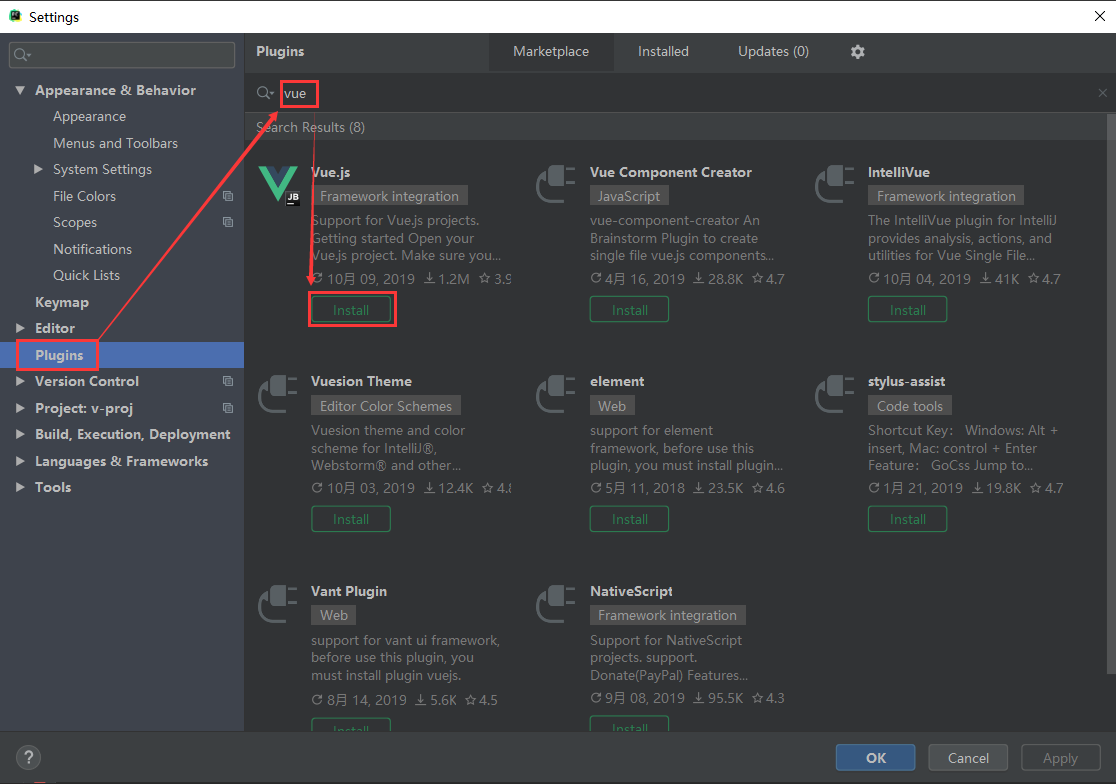
Task: Click the Vant Plugin plug icon
Action: coord(278,603)
